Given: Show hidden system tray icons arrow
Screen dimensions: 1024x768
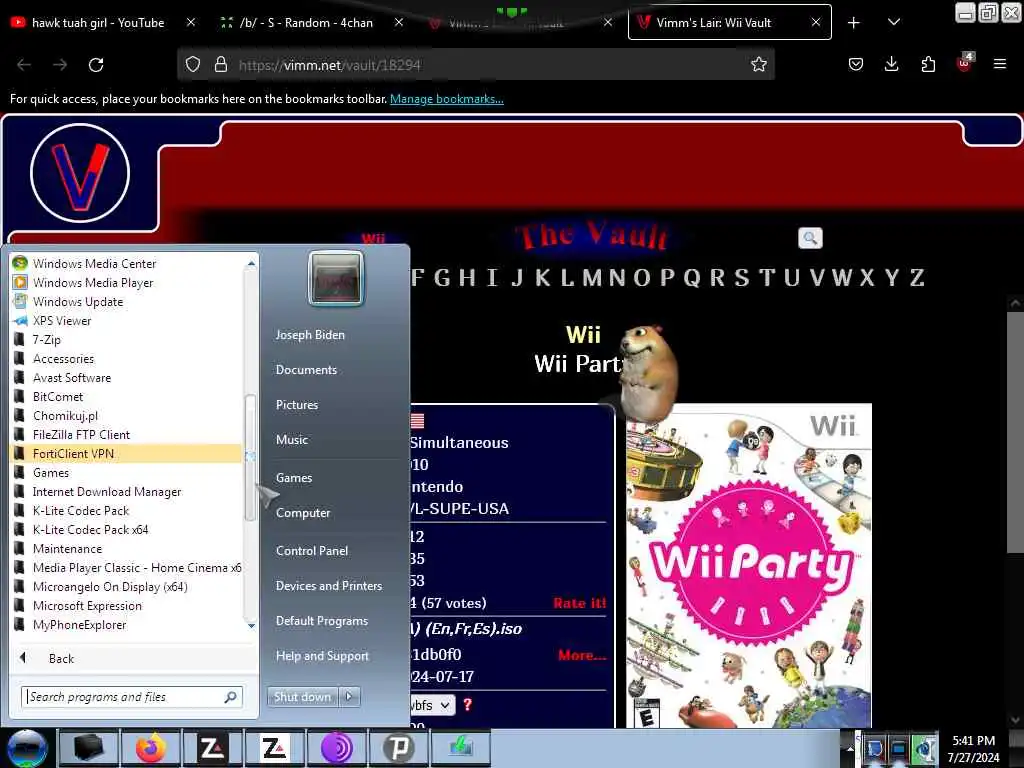Looking at the screenshot, I should point(850,748).
